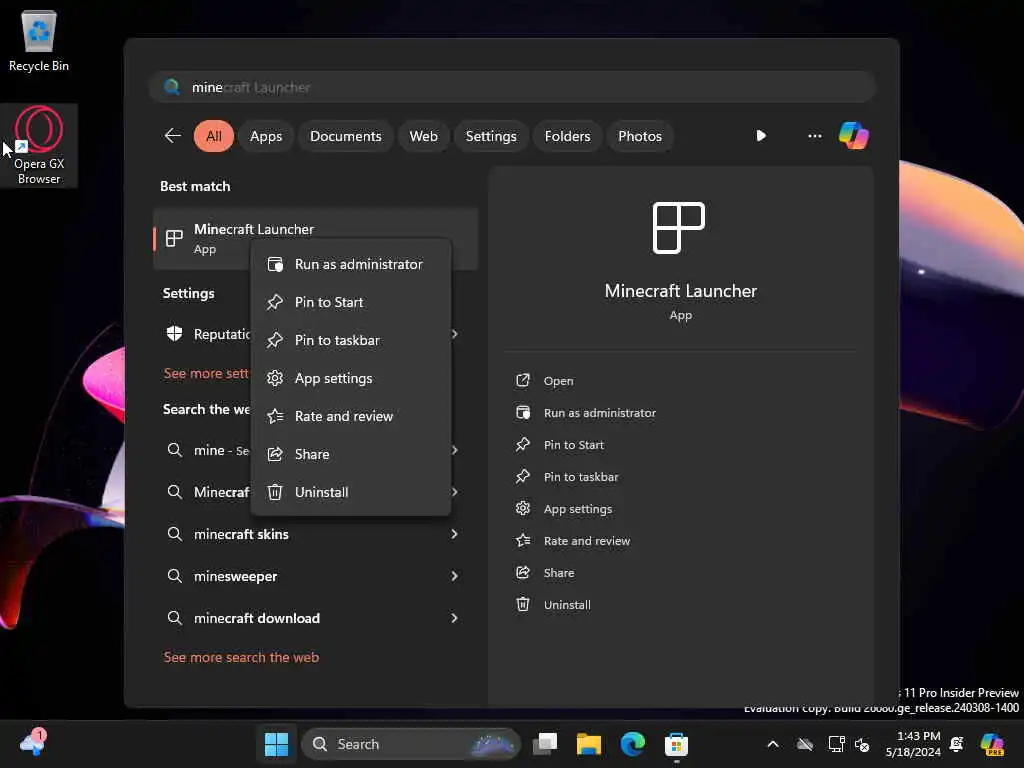Click the Copilot Preview icon on taskbar
1024x768 pixels.
point(992,744)
